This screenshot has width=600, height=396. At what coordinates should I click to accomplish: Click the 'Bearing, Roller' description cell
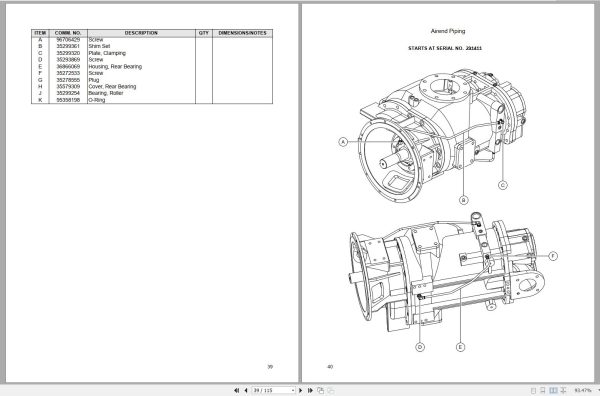click(x=106, y=93)
